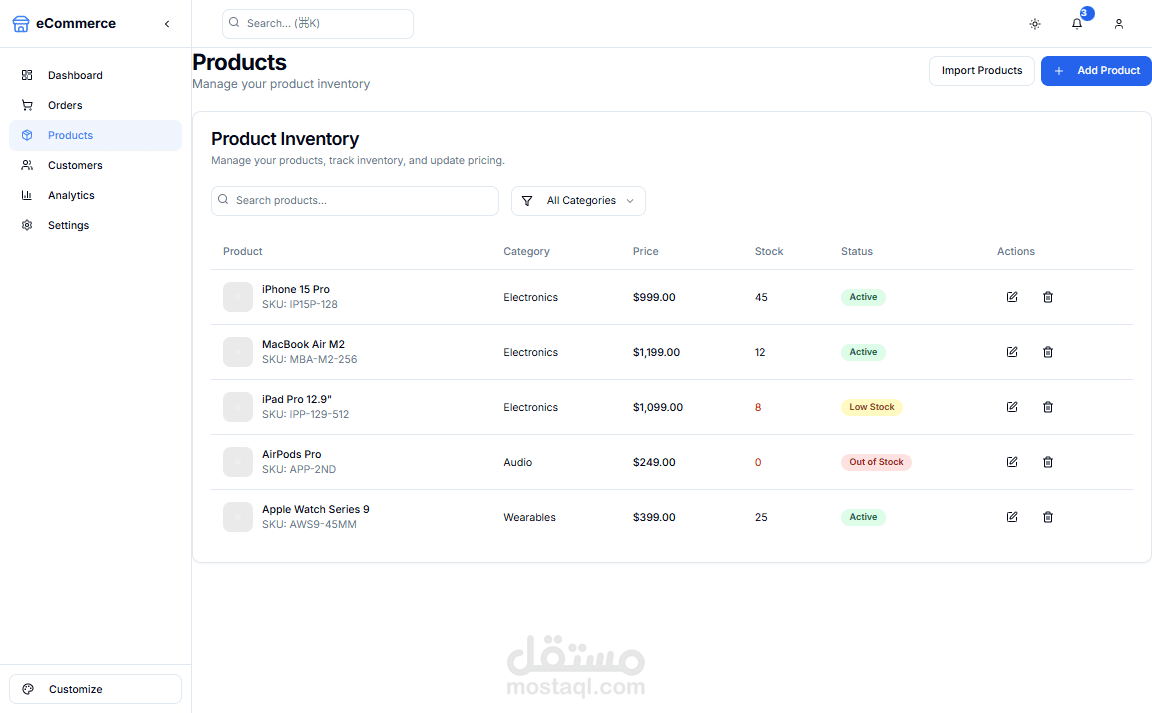This screenshot has height=713, width=1152.
Task: Delete the iPad Pro 12.9" product
Action: point(1048,407)
